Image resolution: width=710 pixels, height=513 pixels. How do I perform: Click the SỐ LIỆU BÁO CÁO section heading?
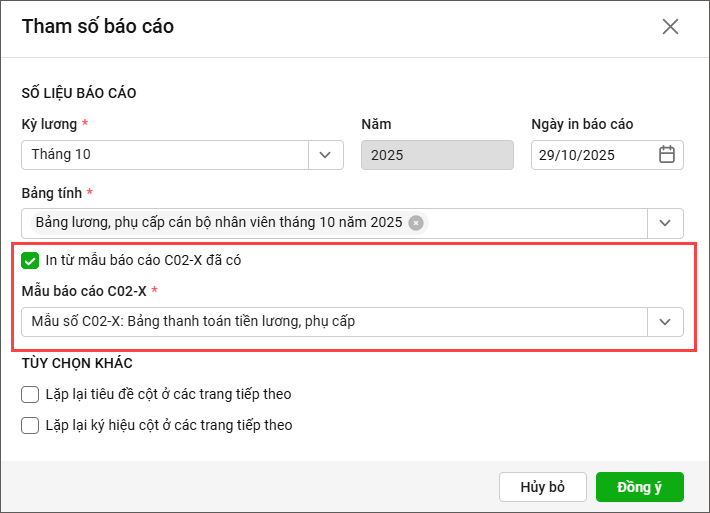coord(79,93)
